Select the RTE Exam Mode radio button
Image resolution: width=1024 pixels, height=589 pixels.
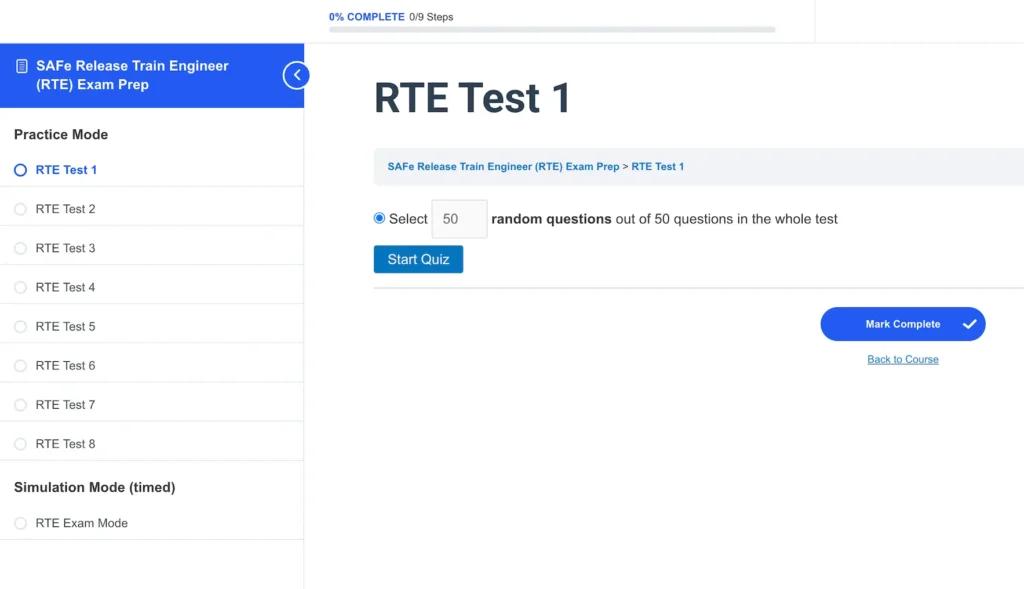click(21, 522)
